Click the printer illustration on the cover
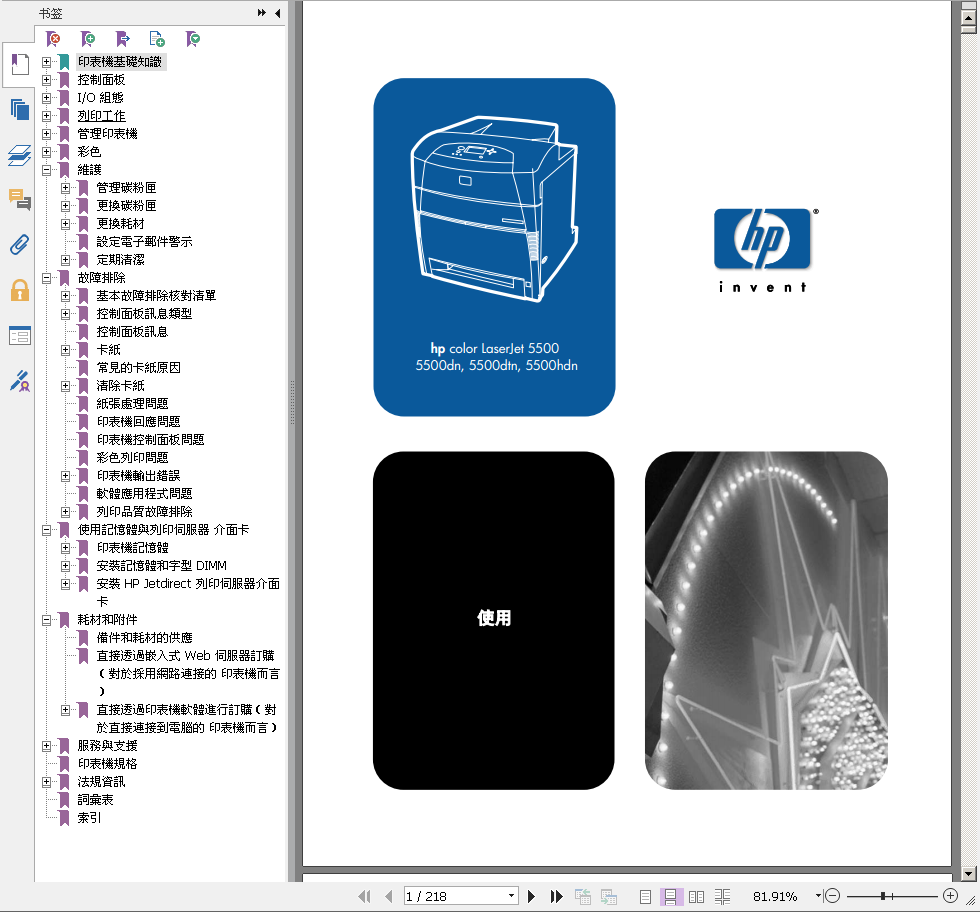This screenshot has height=912, width=980. (x=494, y=208)
